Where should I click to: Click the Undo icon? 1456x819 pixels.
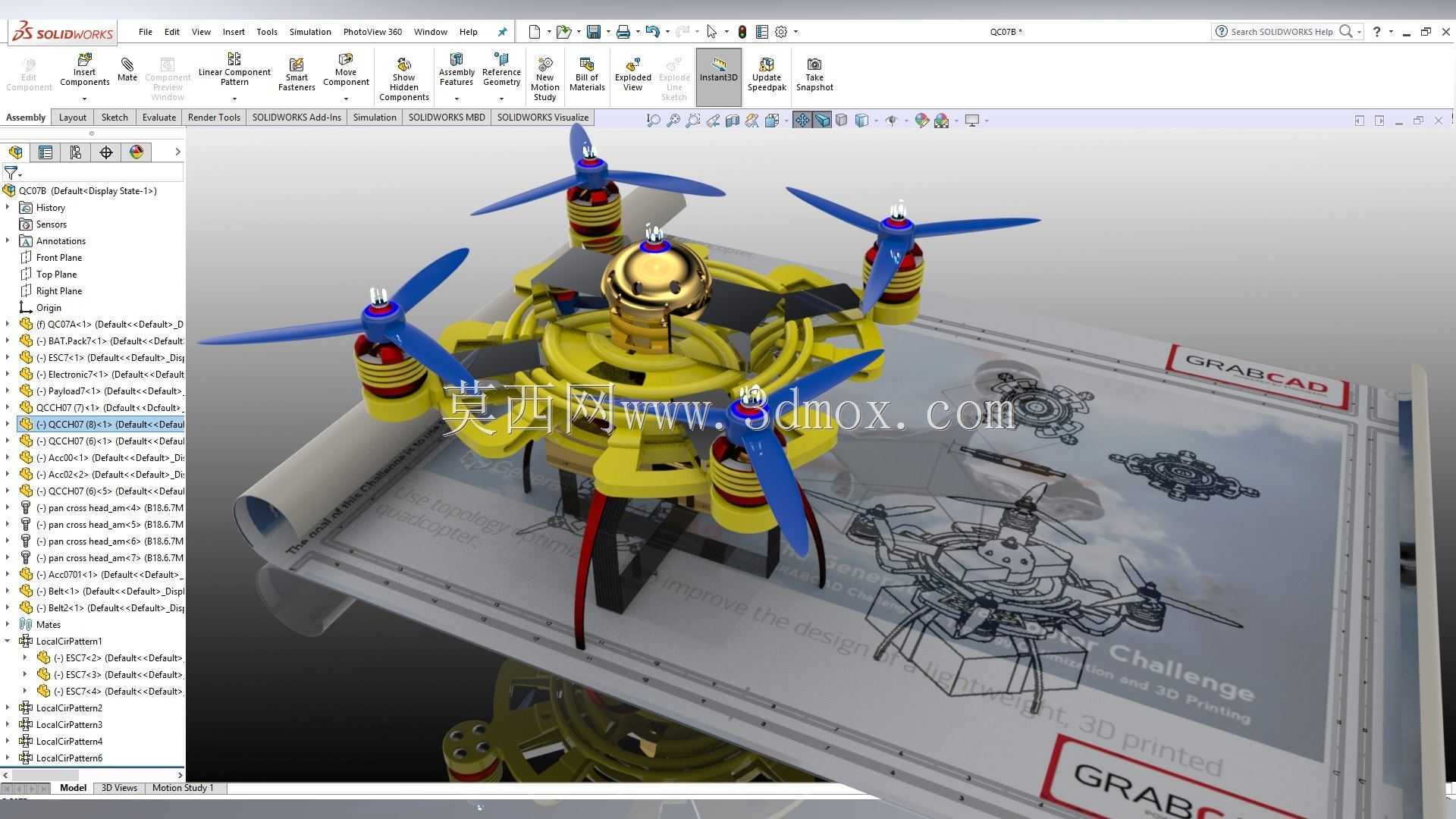(652, 32)
